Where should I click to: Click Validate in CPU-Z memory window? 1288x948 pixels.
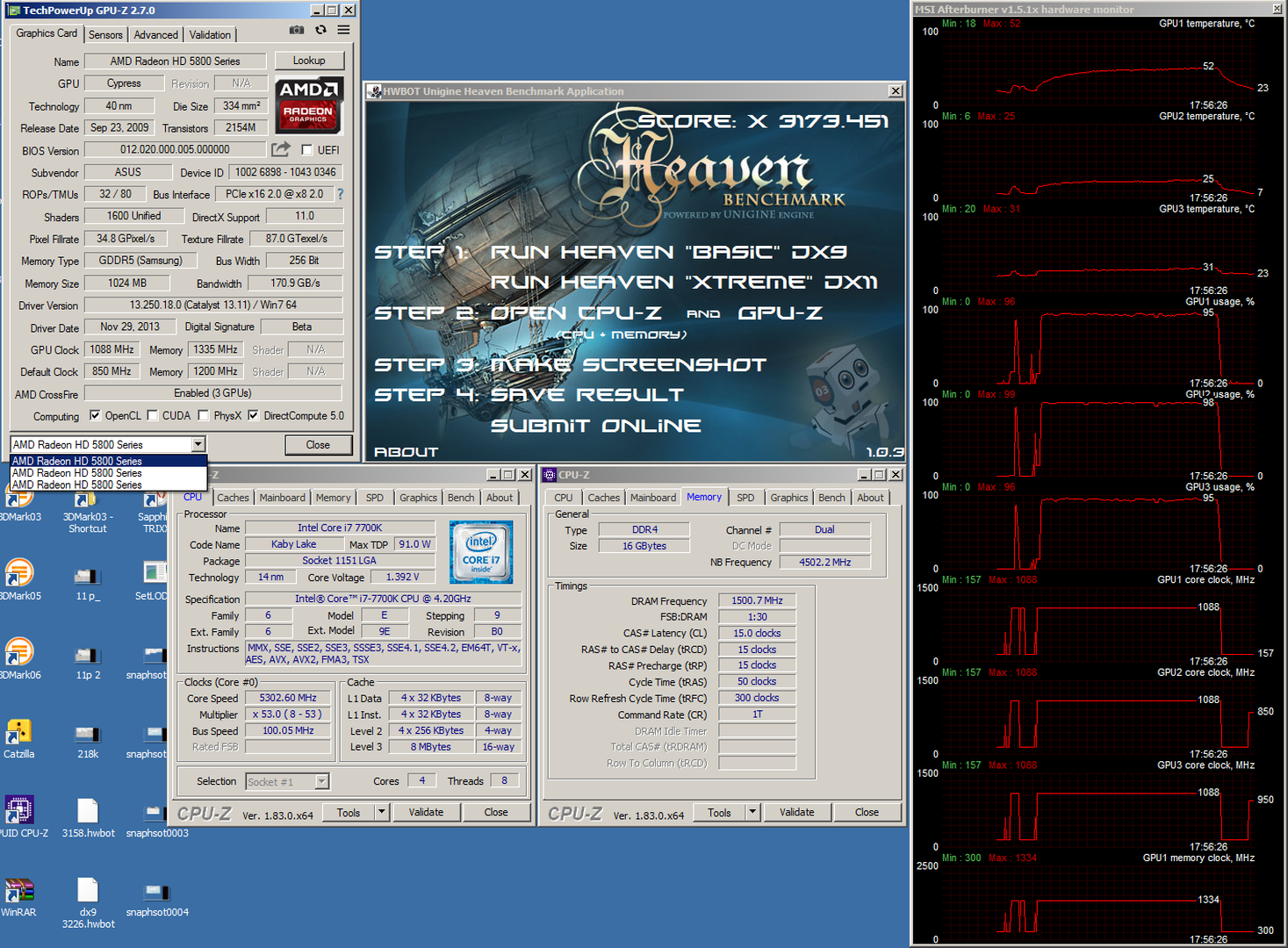point(796,812)
